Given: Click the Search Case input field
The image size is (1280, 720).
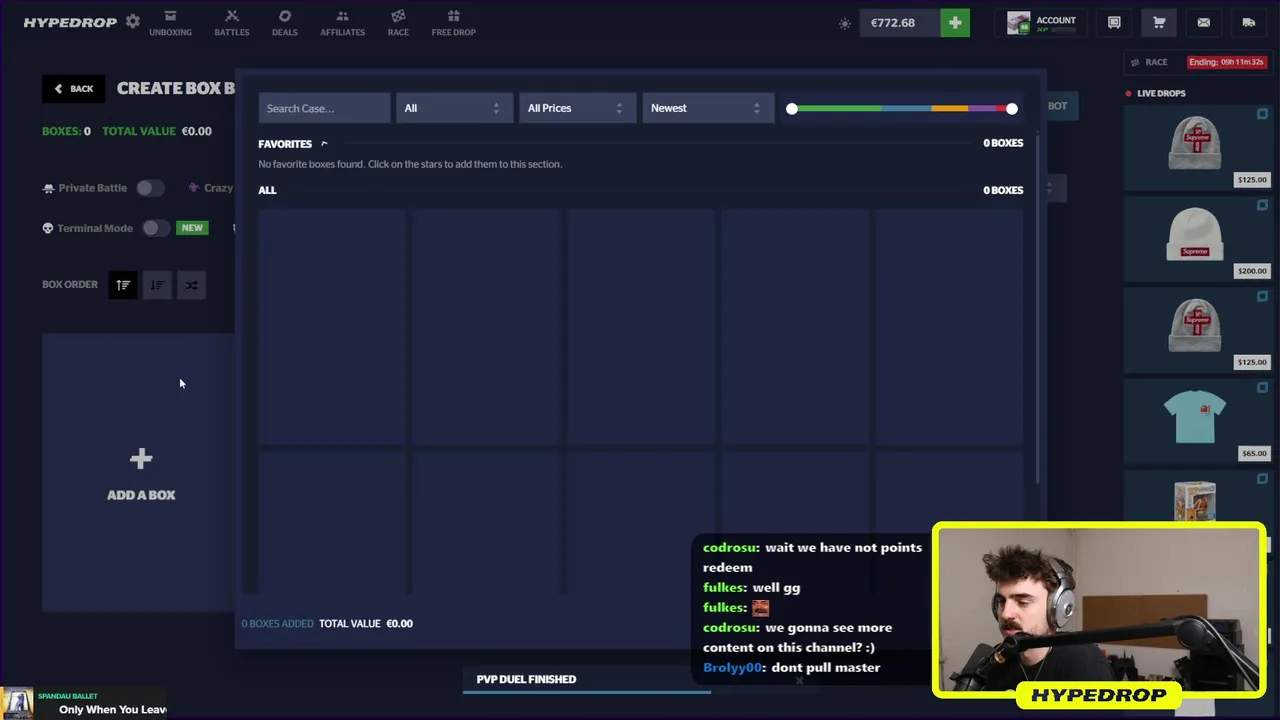Looking at the screenshot, I should [324, 108].
